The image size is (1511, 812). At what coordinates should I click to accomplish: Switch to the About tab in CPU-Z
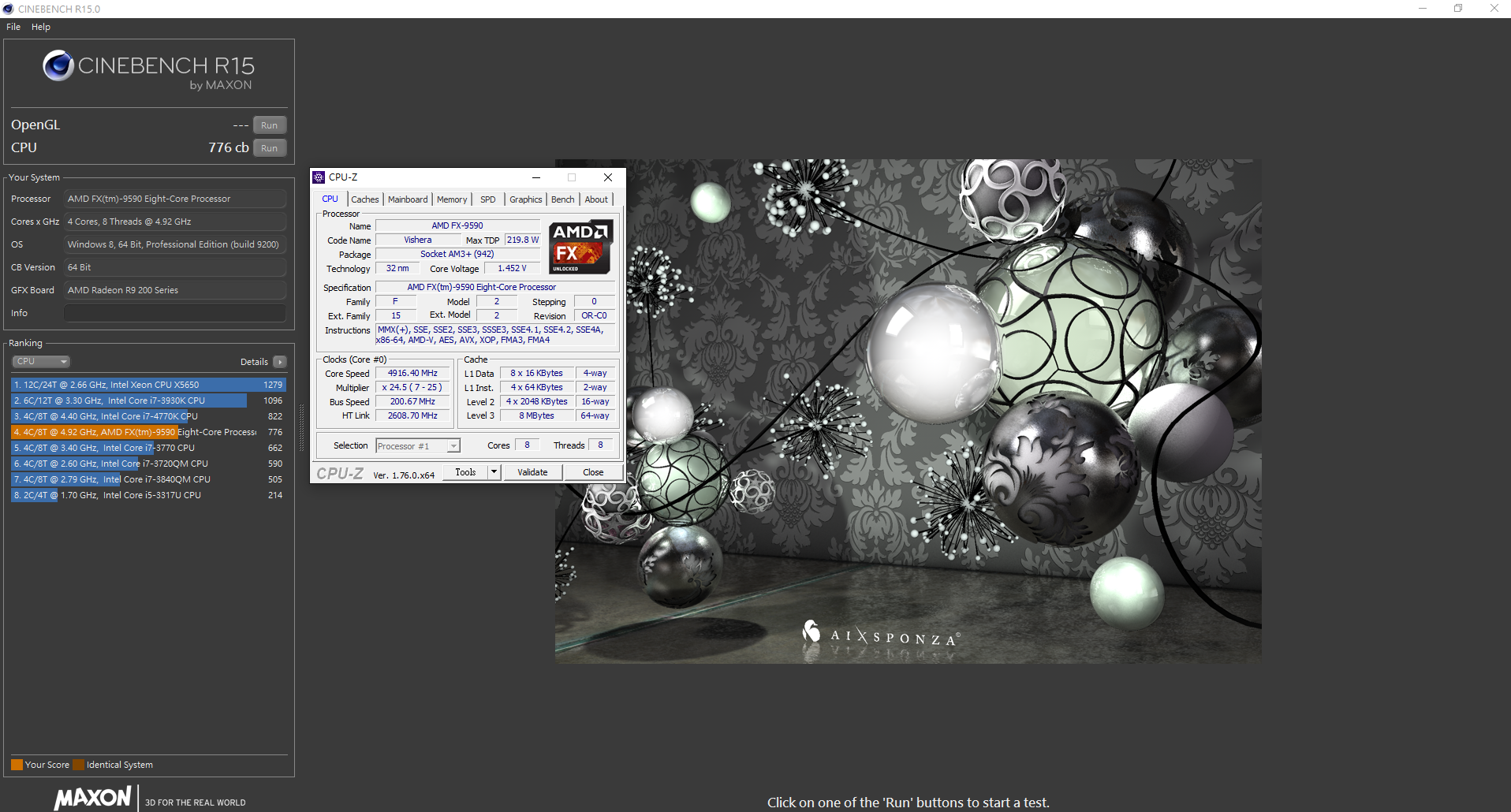pos(596,199)
